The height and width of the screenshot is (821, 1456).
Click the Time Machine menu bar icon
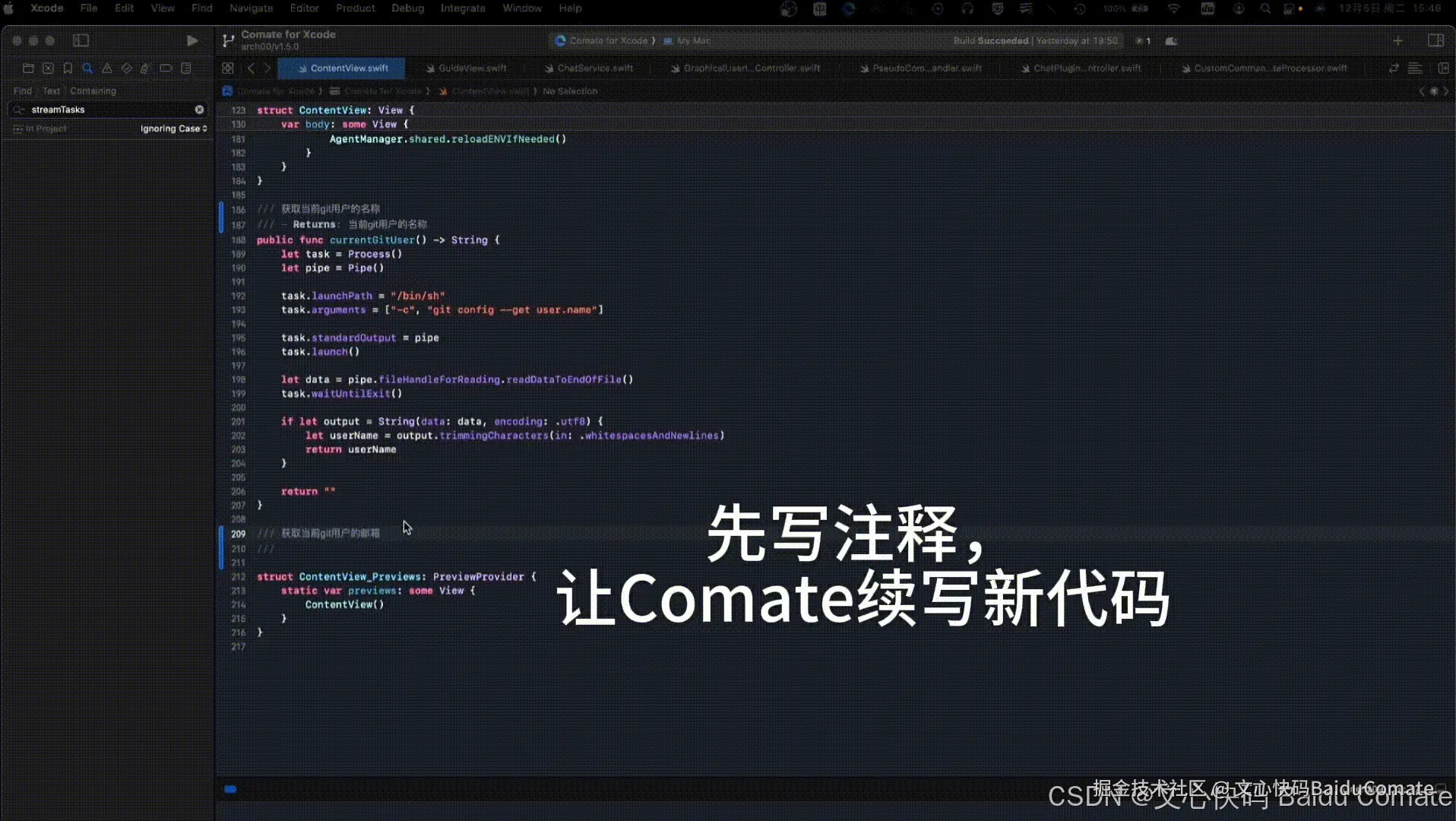(1080, 8)
